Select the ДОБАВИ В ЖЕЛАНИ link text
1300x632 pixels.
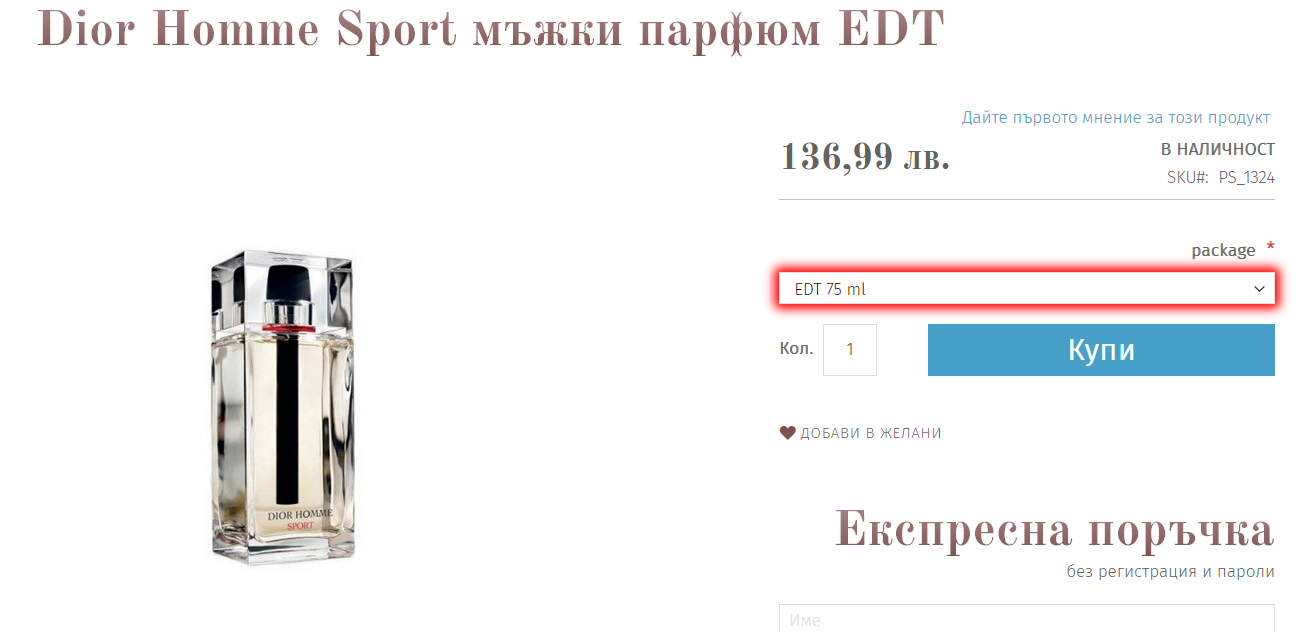(871, 433)
